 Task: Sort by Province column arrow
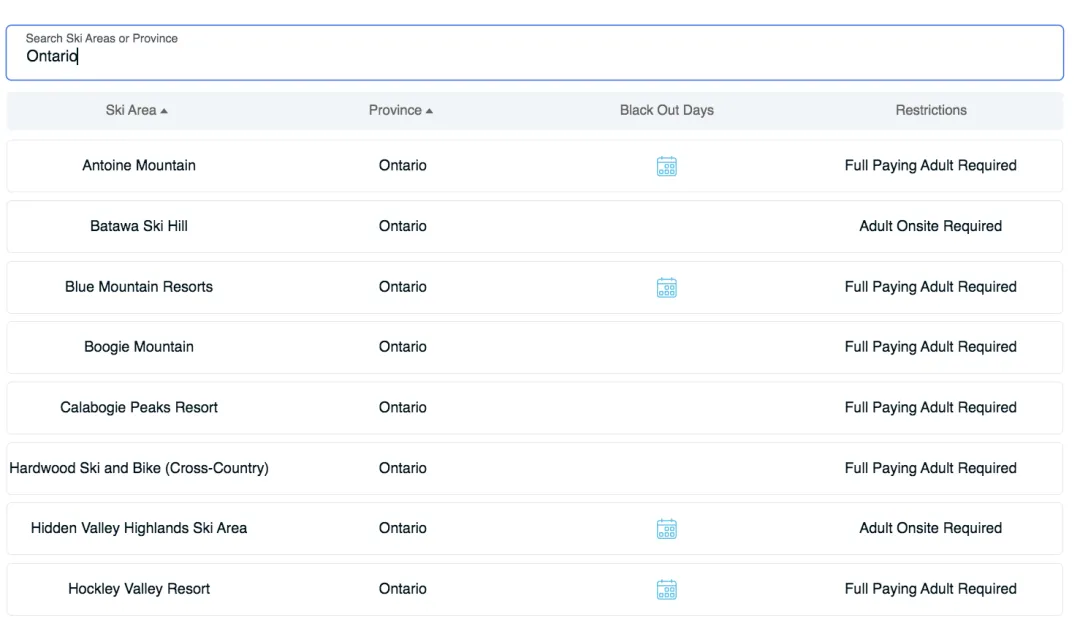coord(429,111)
